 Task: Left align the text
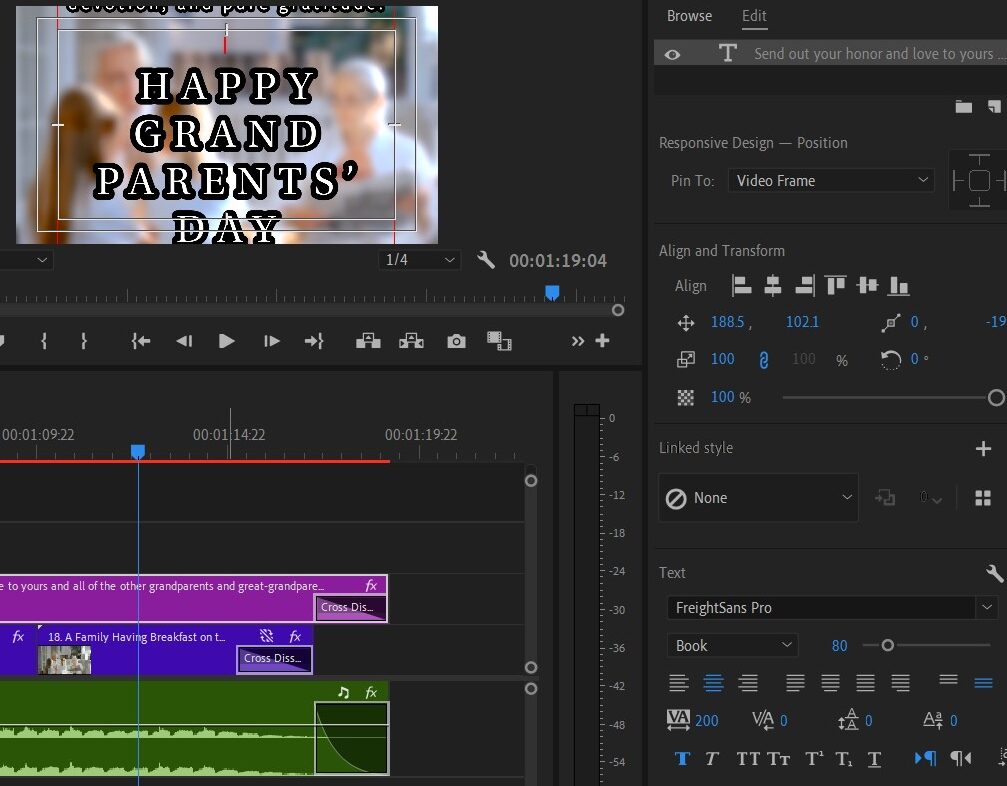pos(678,683)
